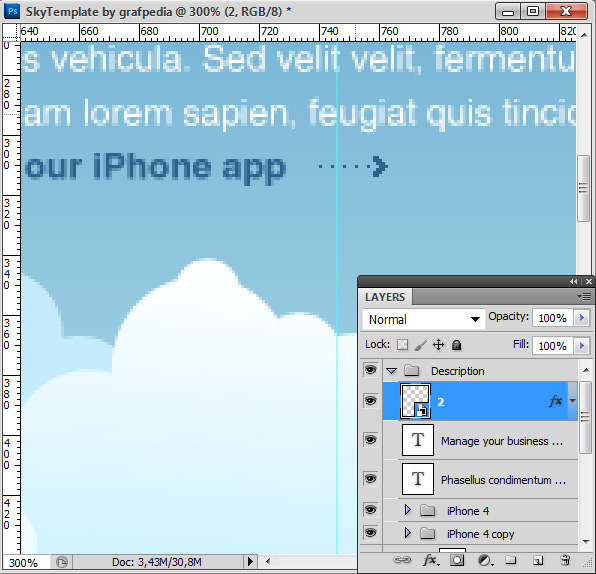Click the Fill 100% field
The image size is (596, 574).
554,346
